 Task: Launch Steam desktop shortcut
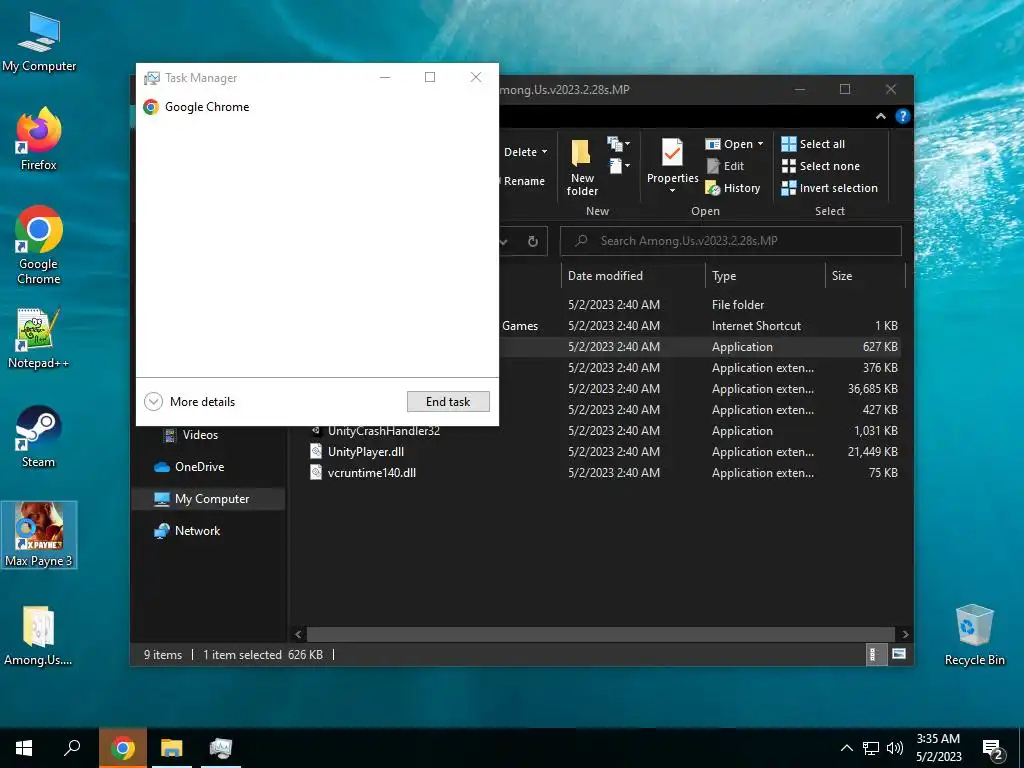click(x=39, y=437)
